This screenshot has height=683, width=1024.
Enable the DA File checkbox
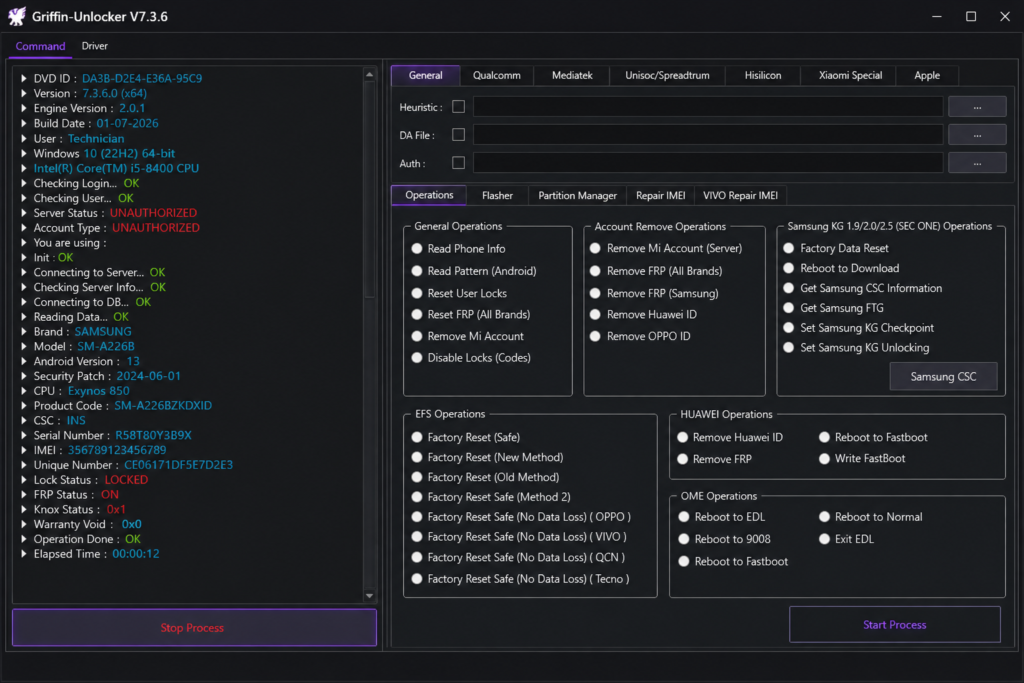point(458,135)
